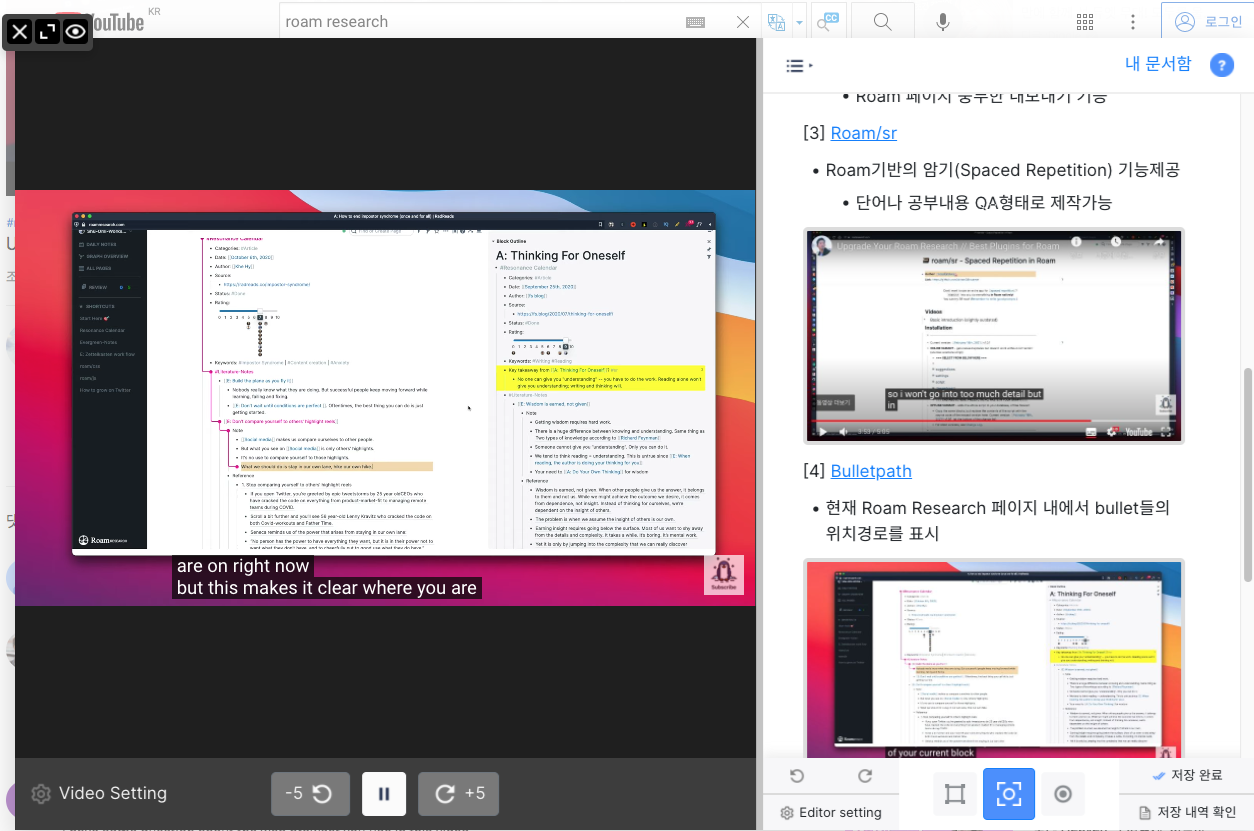Screen dimensions: 1254x831
Task: Clear the search query with X
Action: [742, 22]
